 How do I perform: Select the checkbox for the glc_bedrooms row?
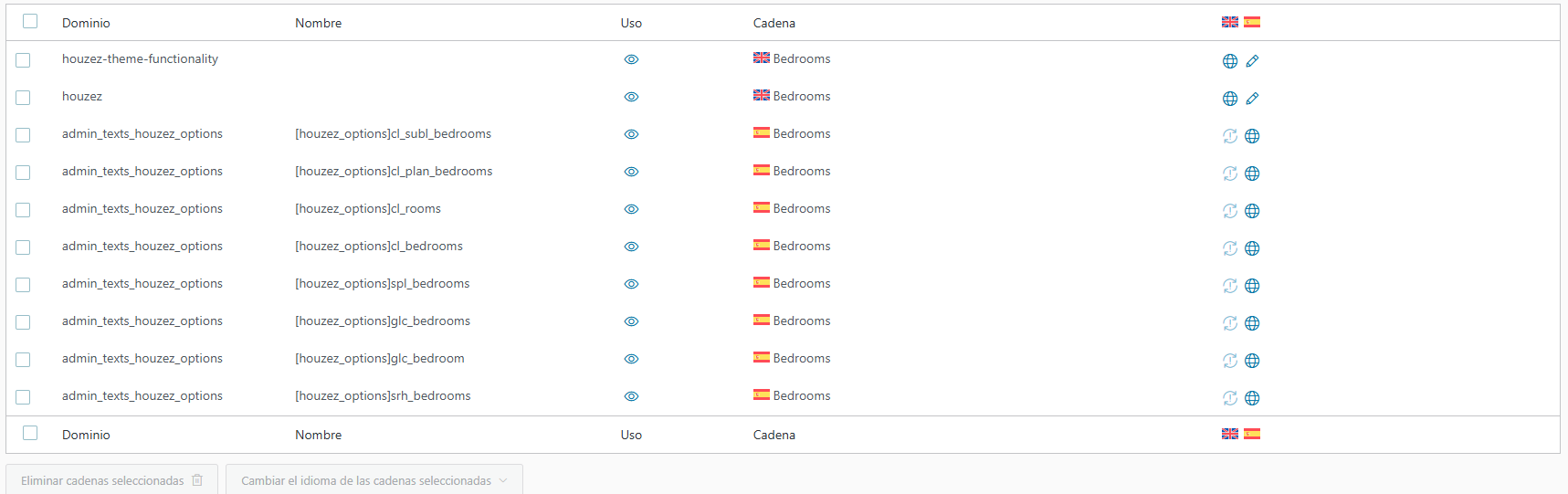23,322
